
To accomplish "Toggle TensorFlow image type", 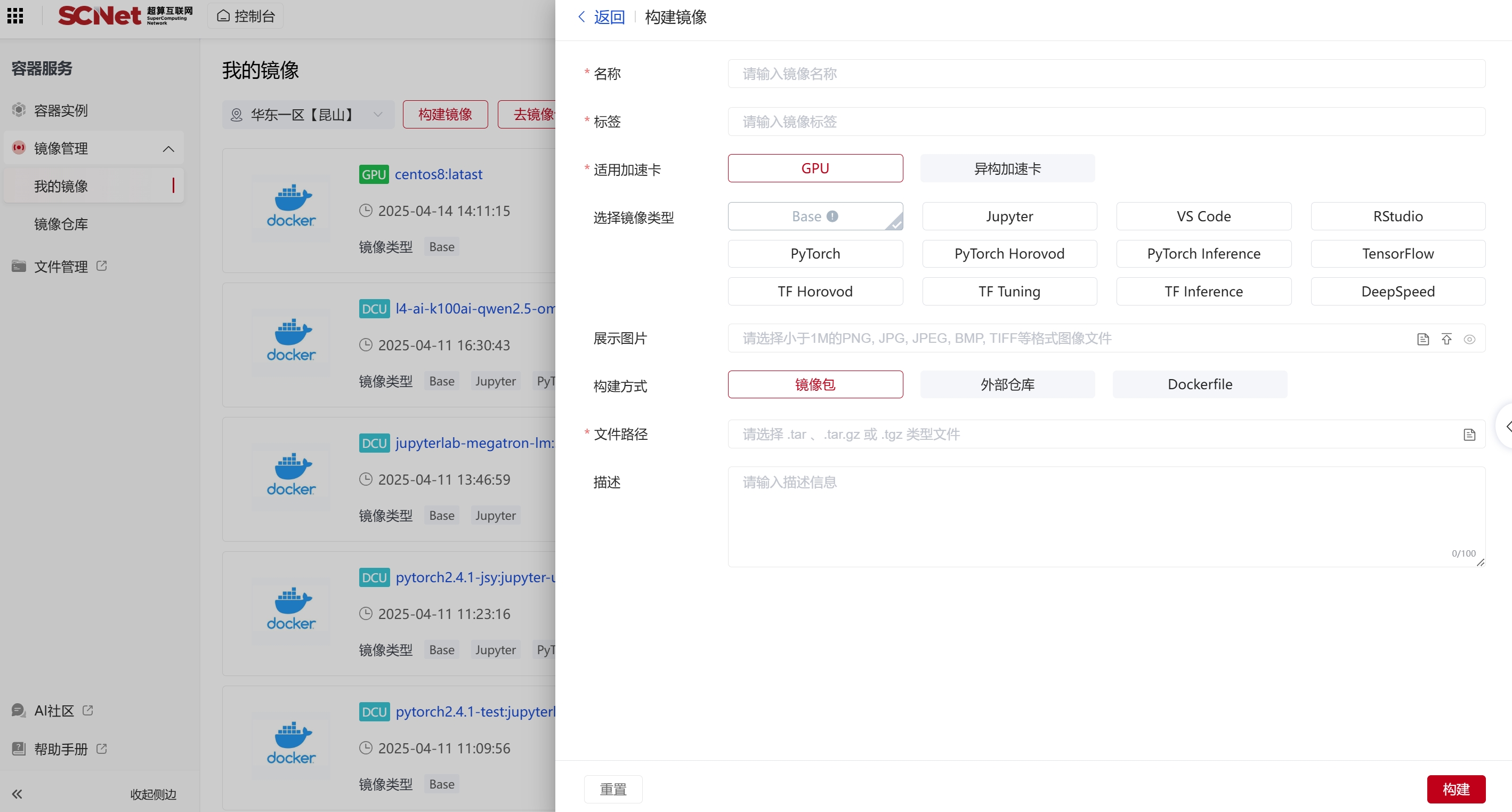I will (1397, 254).
